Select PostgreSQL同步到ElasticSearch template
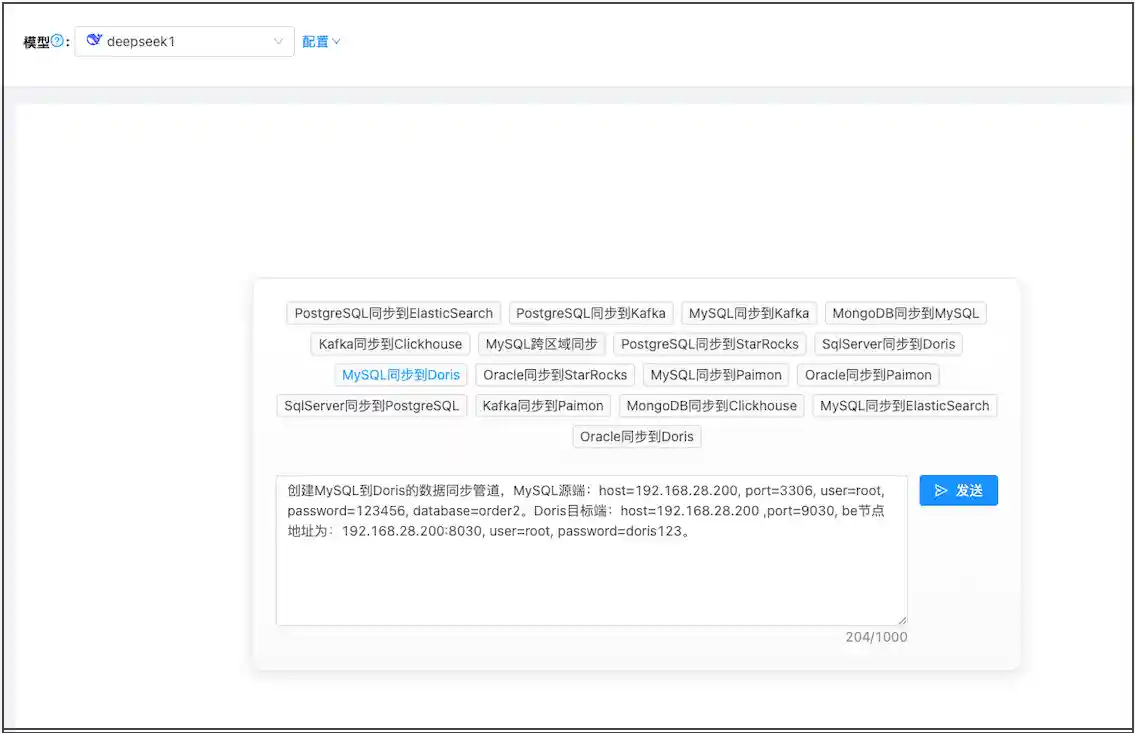The height and width of the screenshot is (733, 1135). point(393,313)
